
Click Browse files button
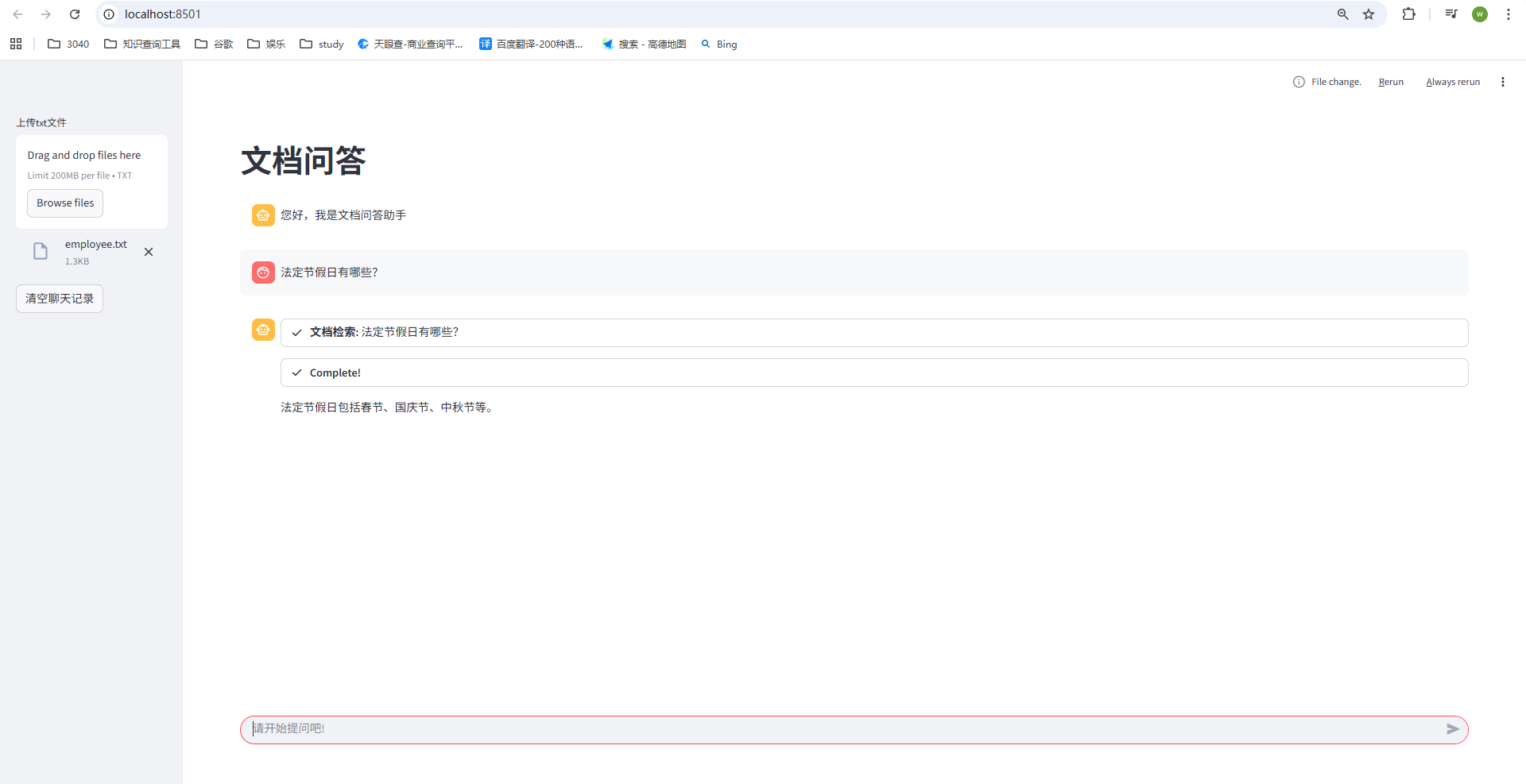click(65, 203)
